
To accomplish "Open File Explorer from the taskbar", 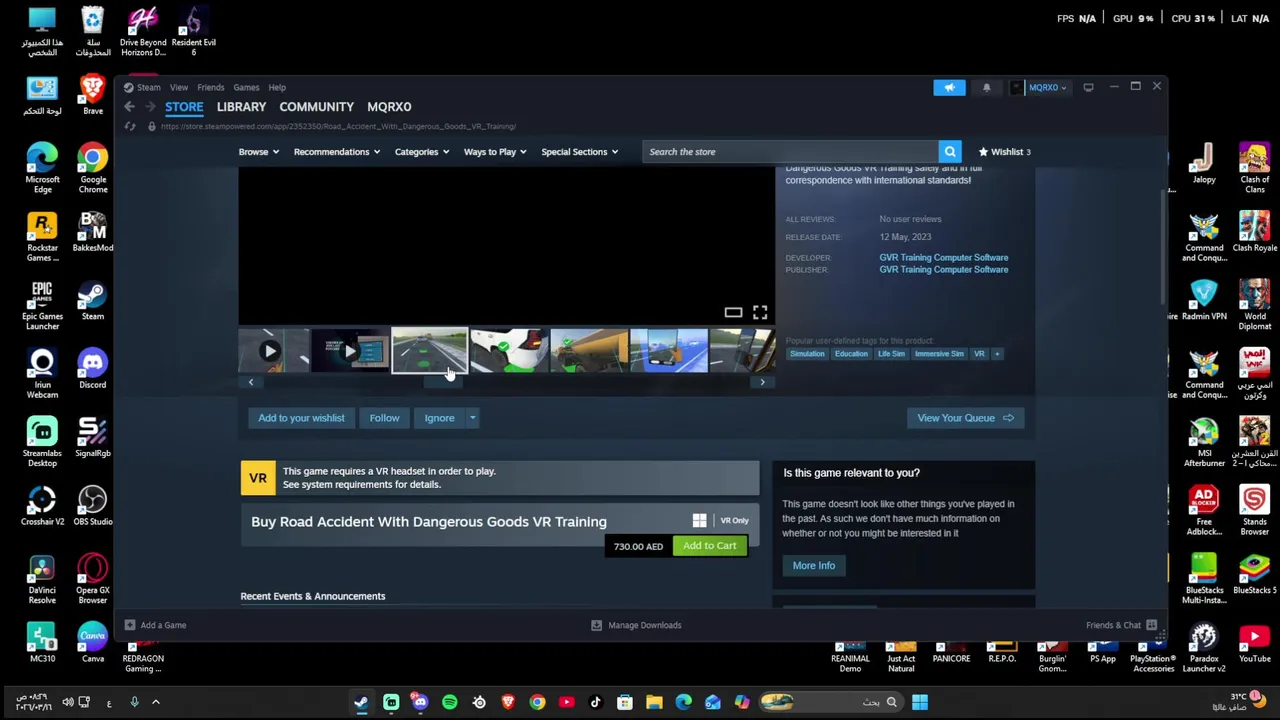I will pyautogui.click(x=654, y=702).
